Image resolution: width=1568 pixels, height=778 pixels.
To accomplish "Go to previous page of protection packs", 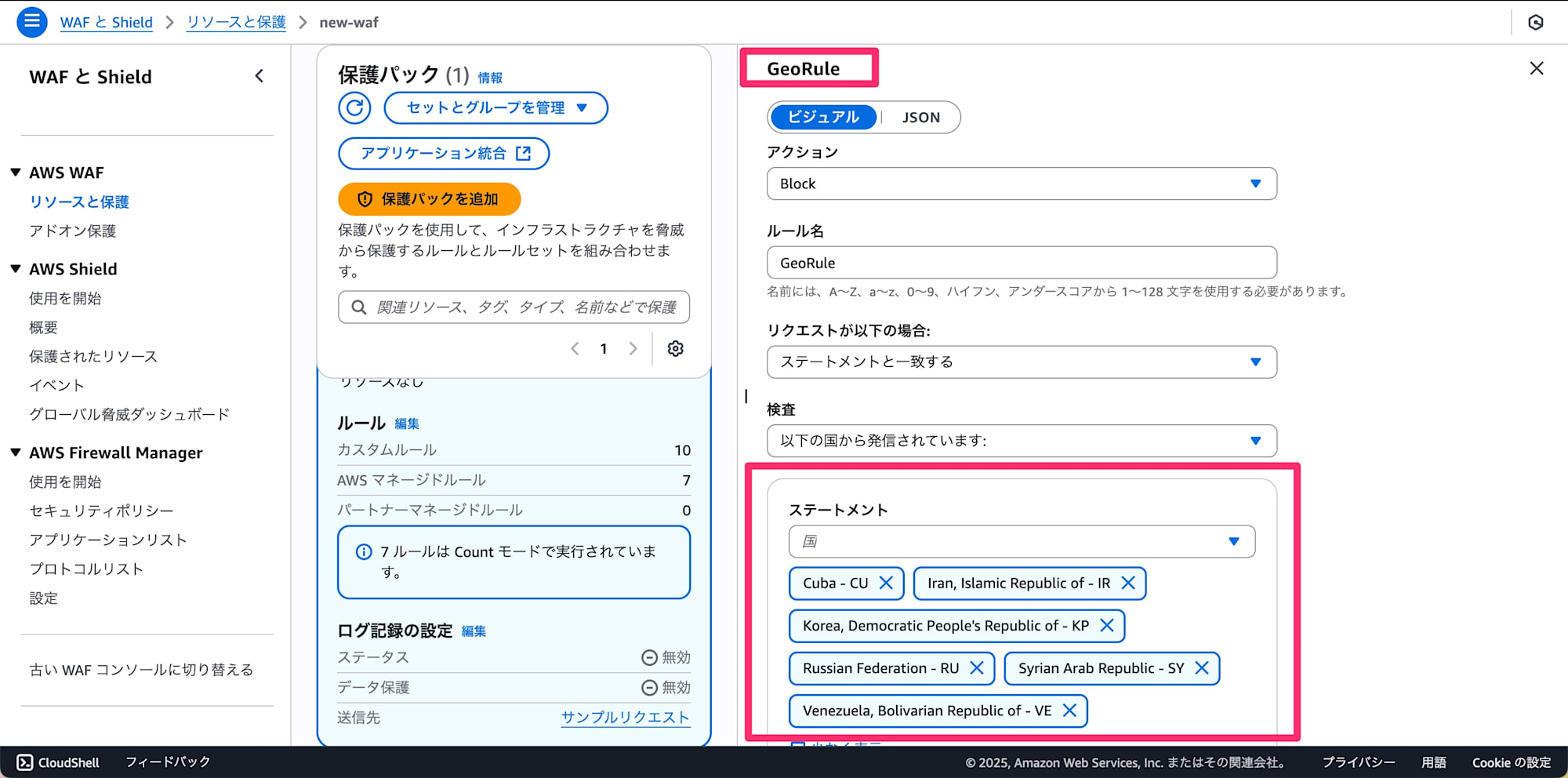I will click(575, 348).
